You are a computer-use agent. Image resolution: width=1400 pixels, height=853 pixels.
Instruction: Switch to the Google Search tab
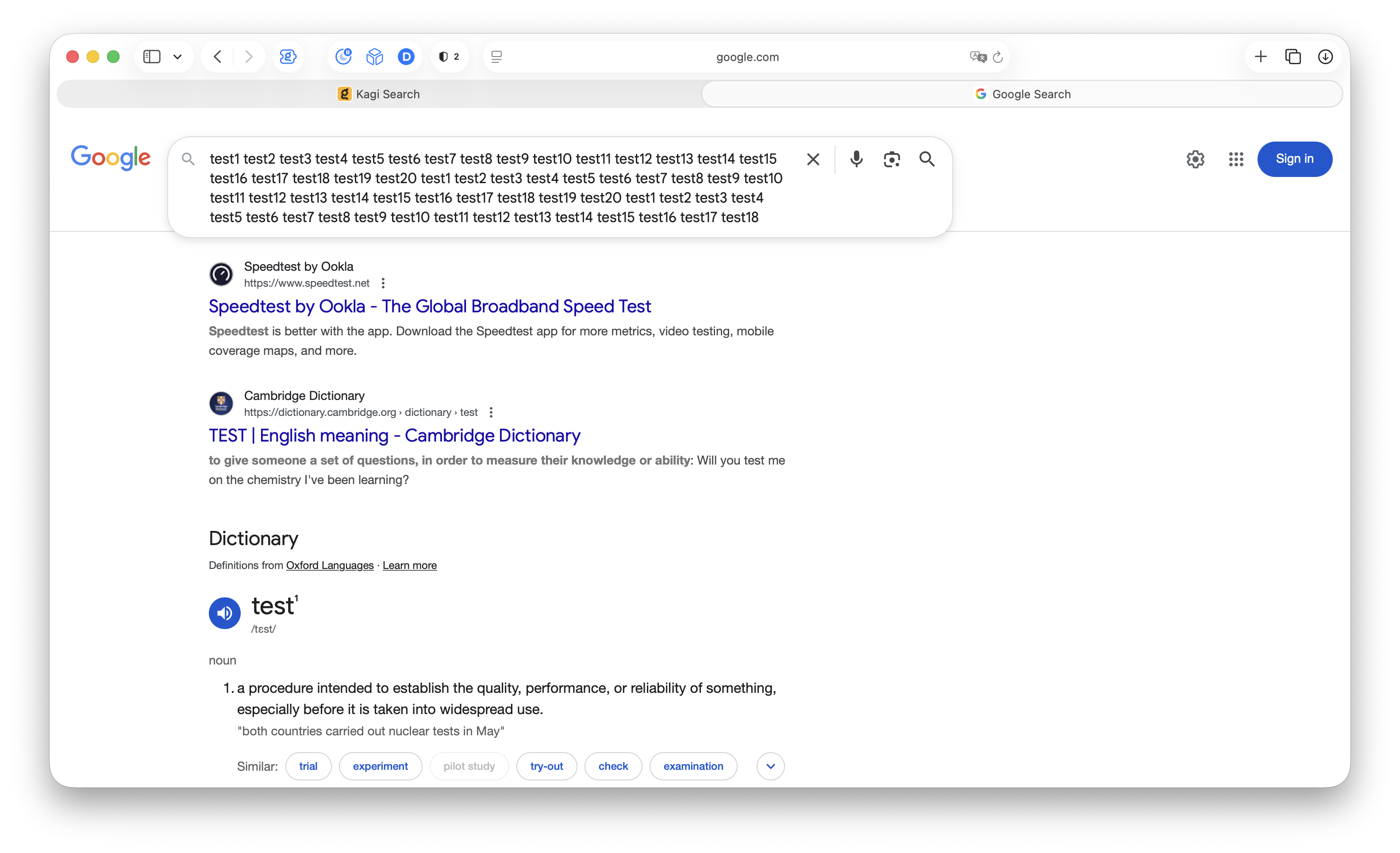(1022, 94)
